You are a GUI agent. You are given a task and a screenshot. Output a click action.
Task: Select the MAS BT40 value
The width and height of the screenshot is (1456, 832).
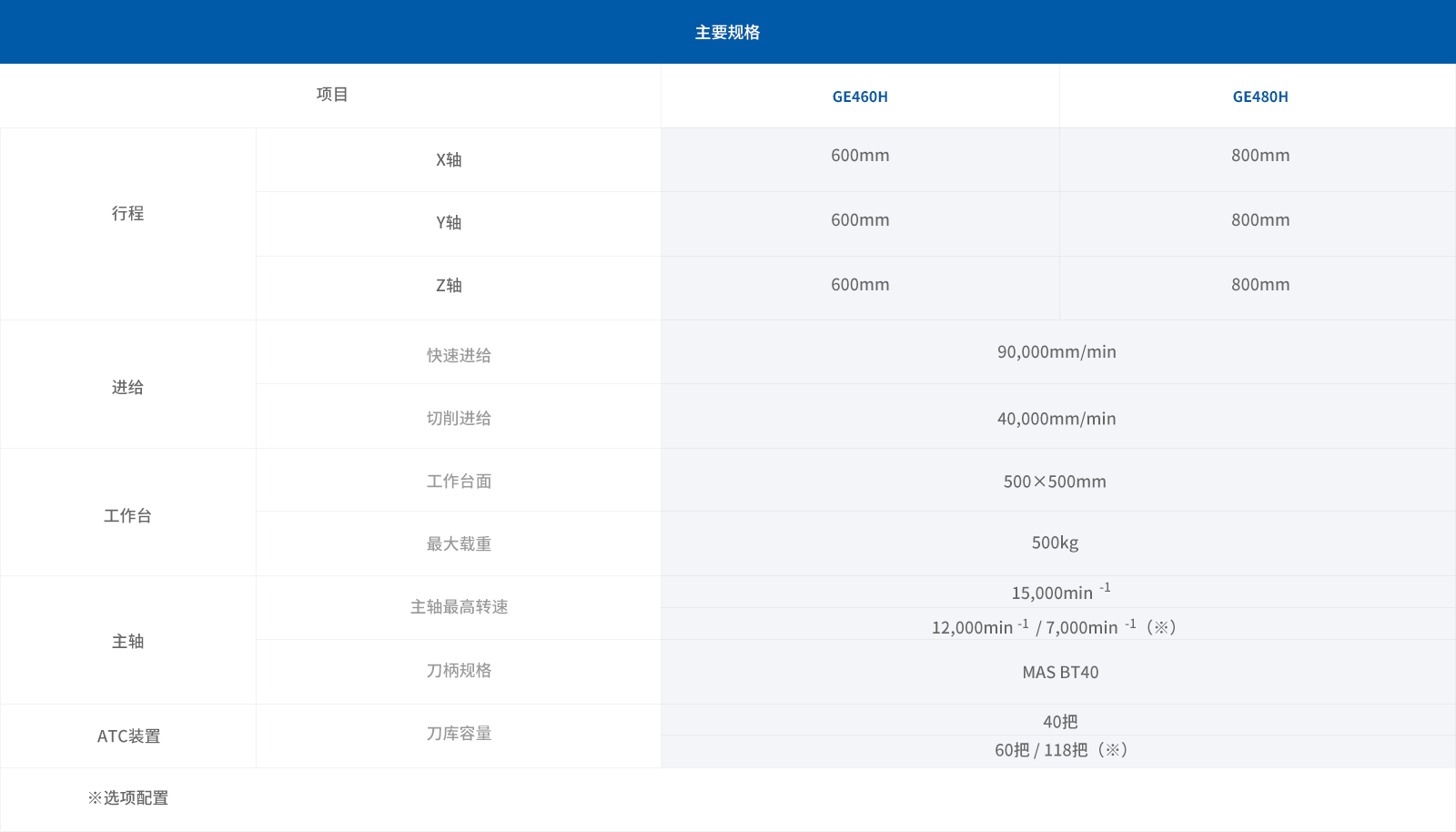coord(1060,673)
